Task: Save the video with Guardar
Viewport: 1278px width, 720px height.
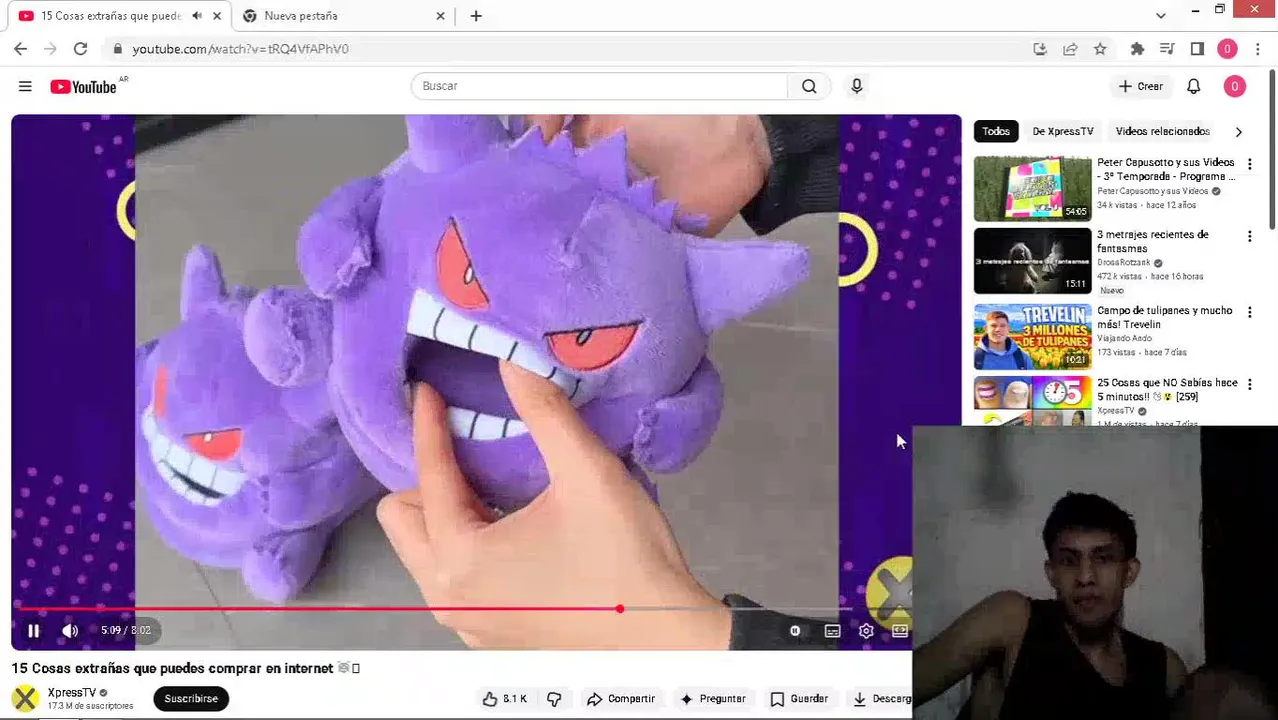Action: click(799, 699)
